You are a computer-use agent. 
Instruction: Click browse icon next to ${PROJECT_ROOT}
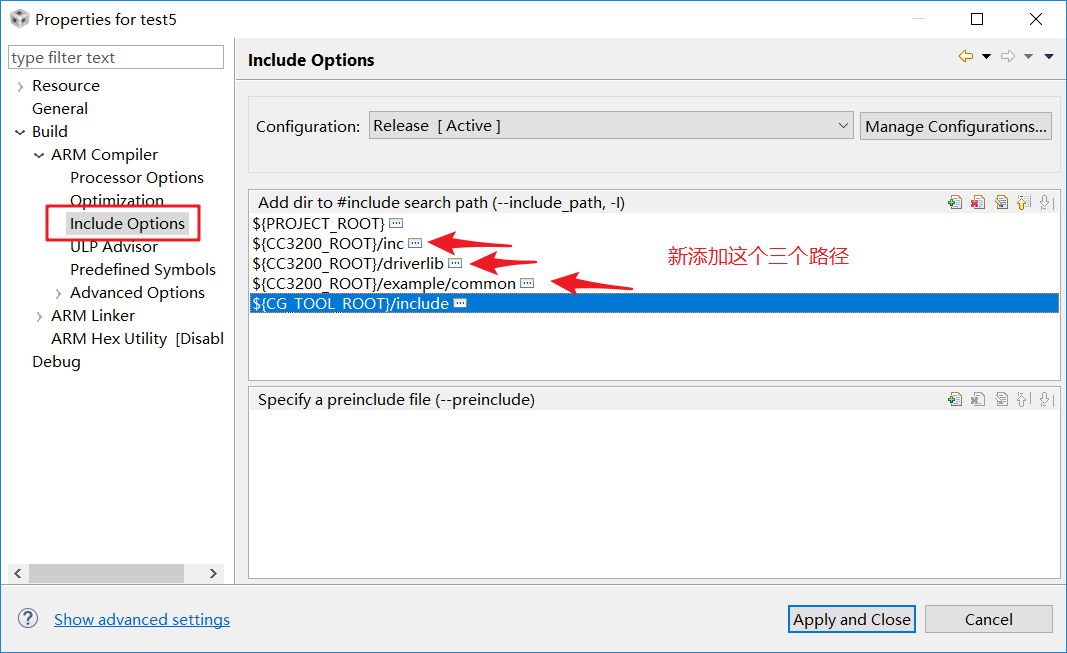click(396, 223)
